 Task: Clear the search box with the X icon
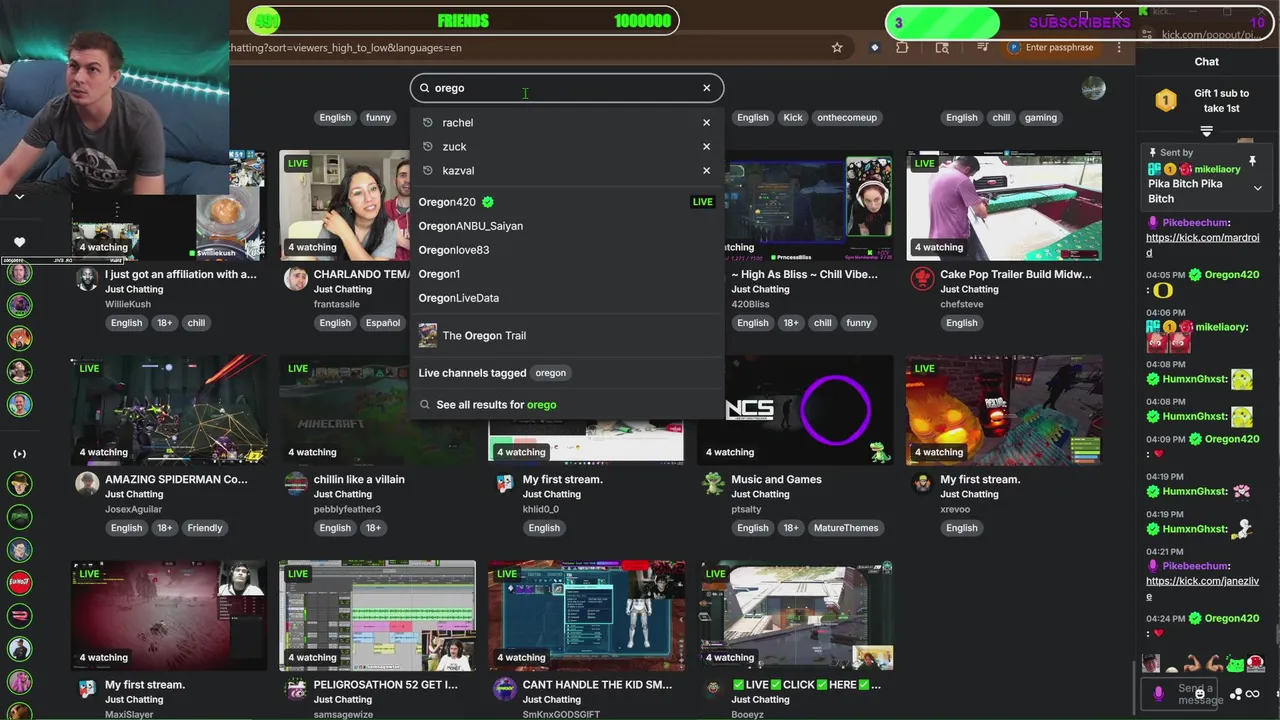tap(706, 88)
